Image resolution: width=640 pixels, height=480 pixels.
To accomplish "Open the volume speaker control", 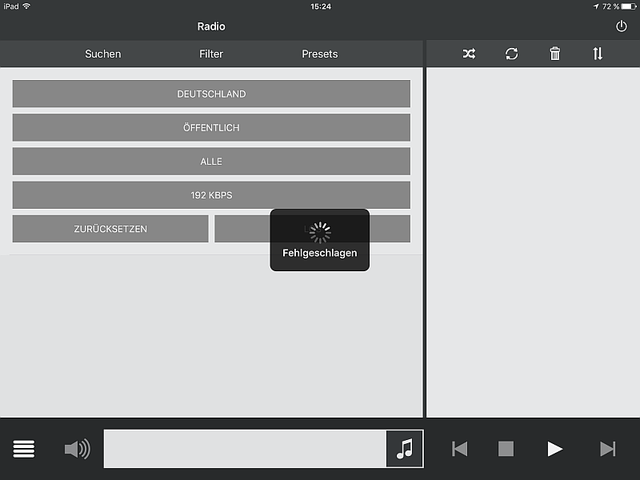I will (77, 449).
